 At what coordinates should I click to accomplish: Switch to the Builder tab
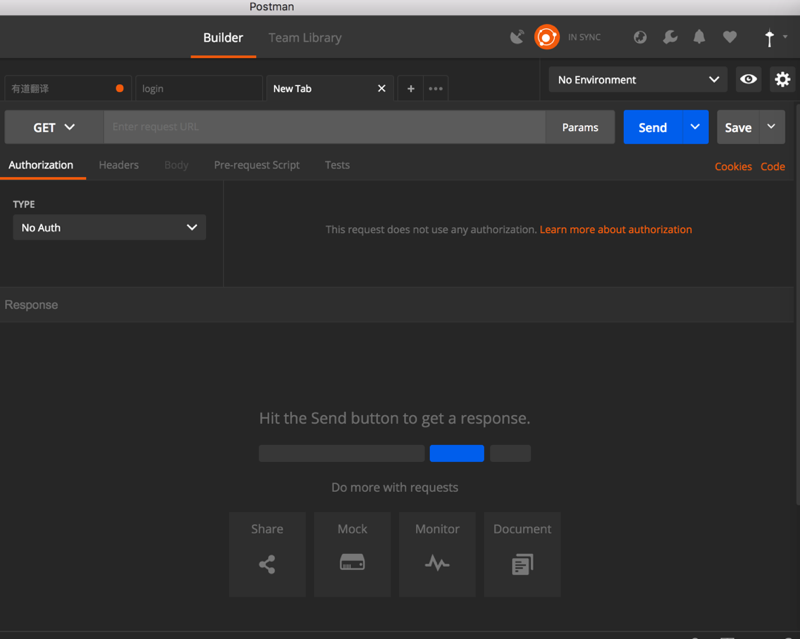point(223,38)
